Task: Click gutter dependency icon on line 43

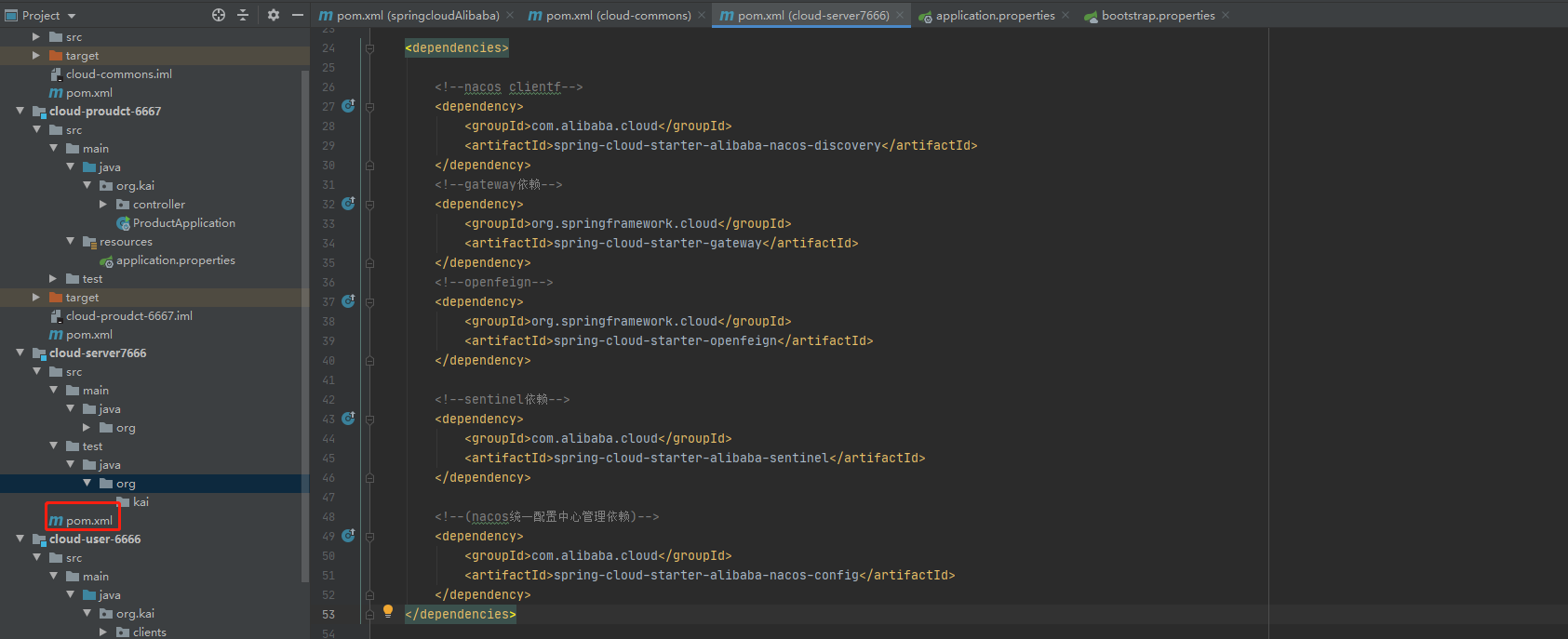Action: click(x=348, y=419)
